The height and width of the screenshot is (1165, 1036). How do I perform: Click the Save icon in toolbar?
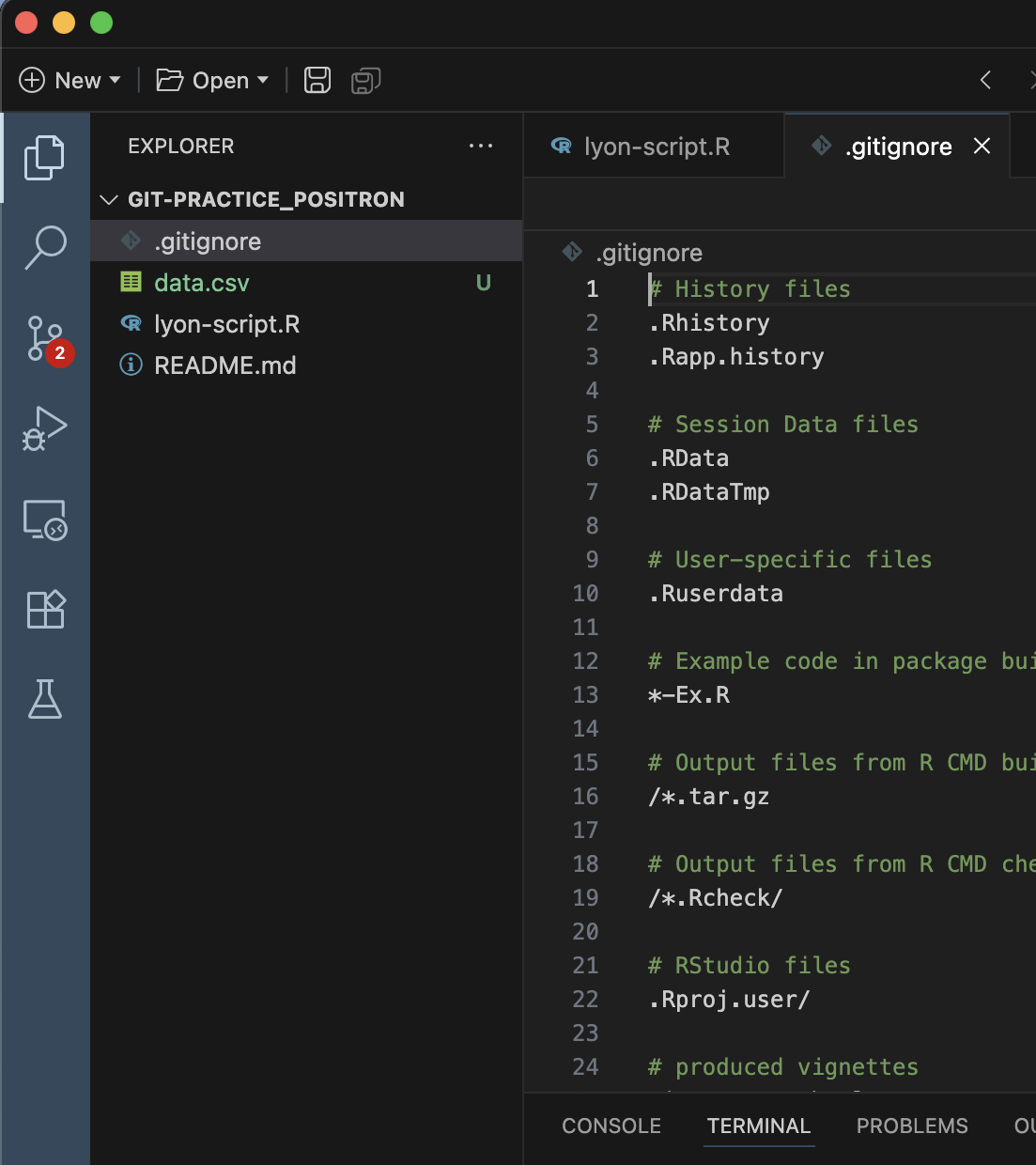point(317,80)
